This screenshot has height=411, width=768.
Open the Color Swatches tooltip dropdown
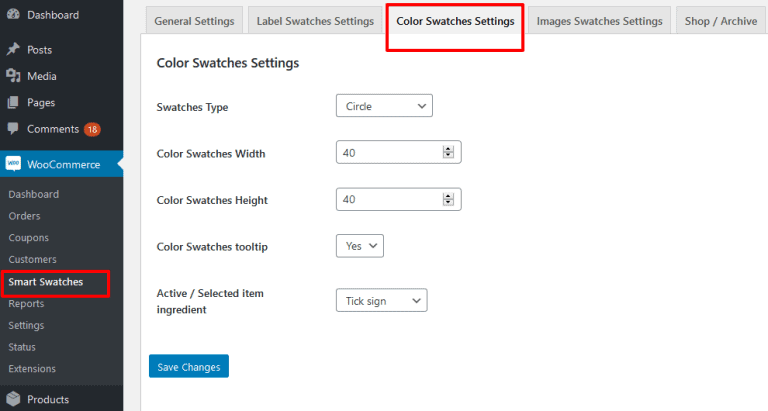click(360, 246)
